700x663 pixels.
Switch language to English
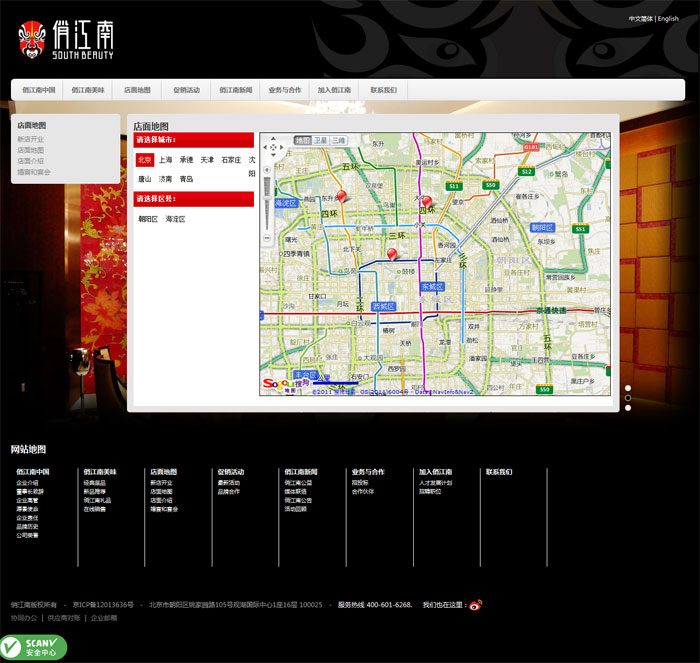pos(668,19)
